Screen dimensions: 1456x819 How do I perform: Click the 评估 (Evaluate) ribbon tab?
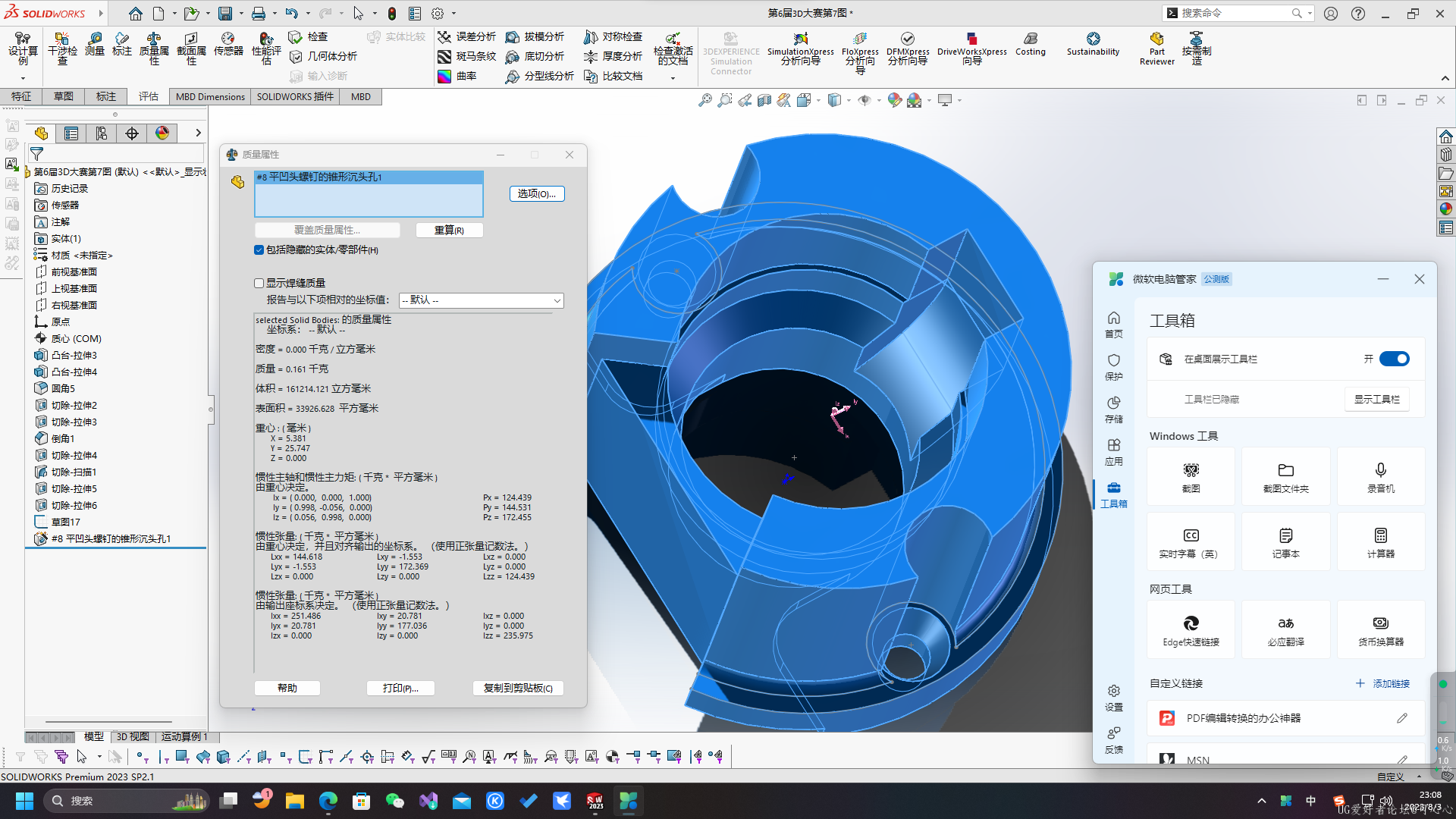tap(148, 96)
